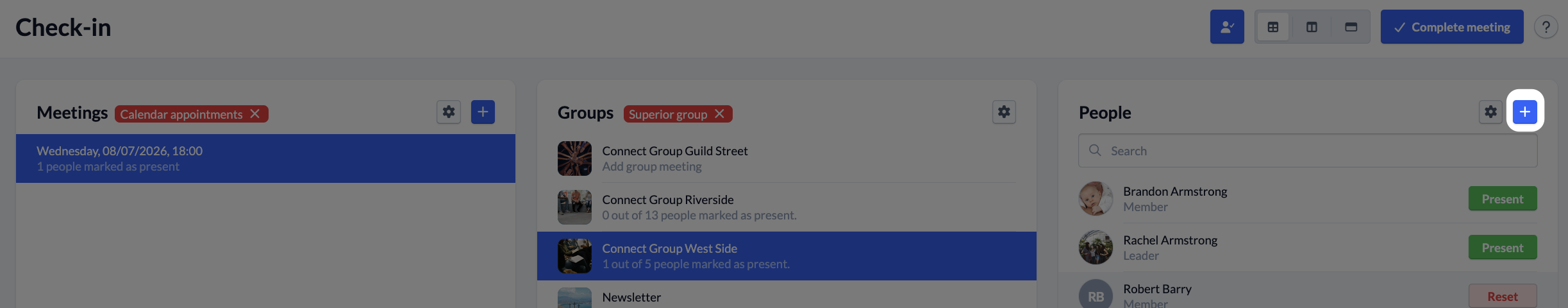Open the help question mark icon
Image resolution: width=1568 pixels, height=308 pixels.
click(1546, 27)
